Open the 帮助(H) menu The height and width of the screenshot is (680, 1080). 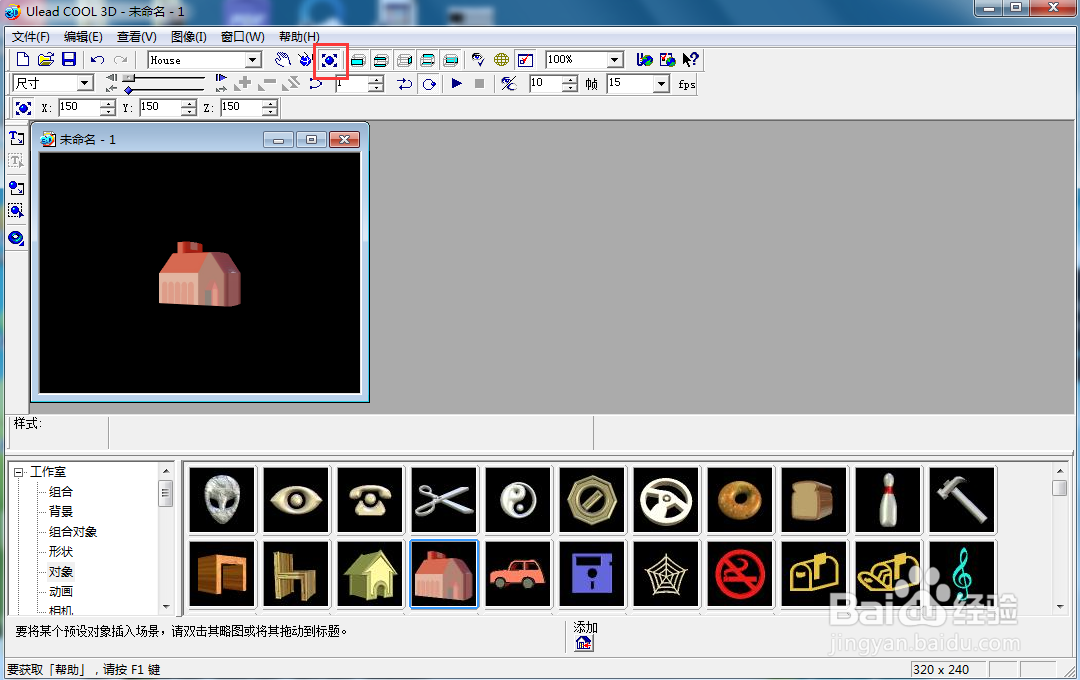pyautogui.click(x=299, y=37)
